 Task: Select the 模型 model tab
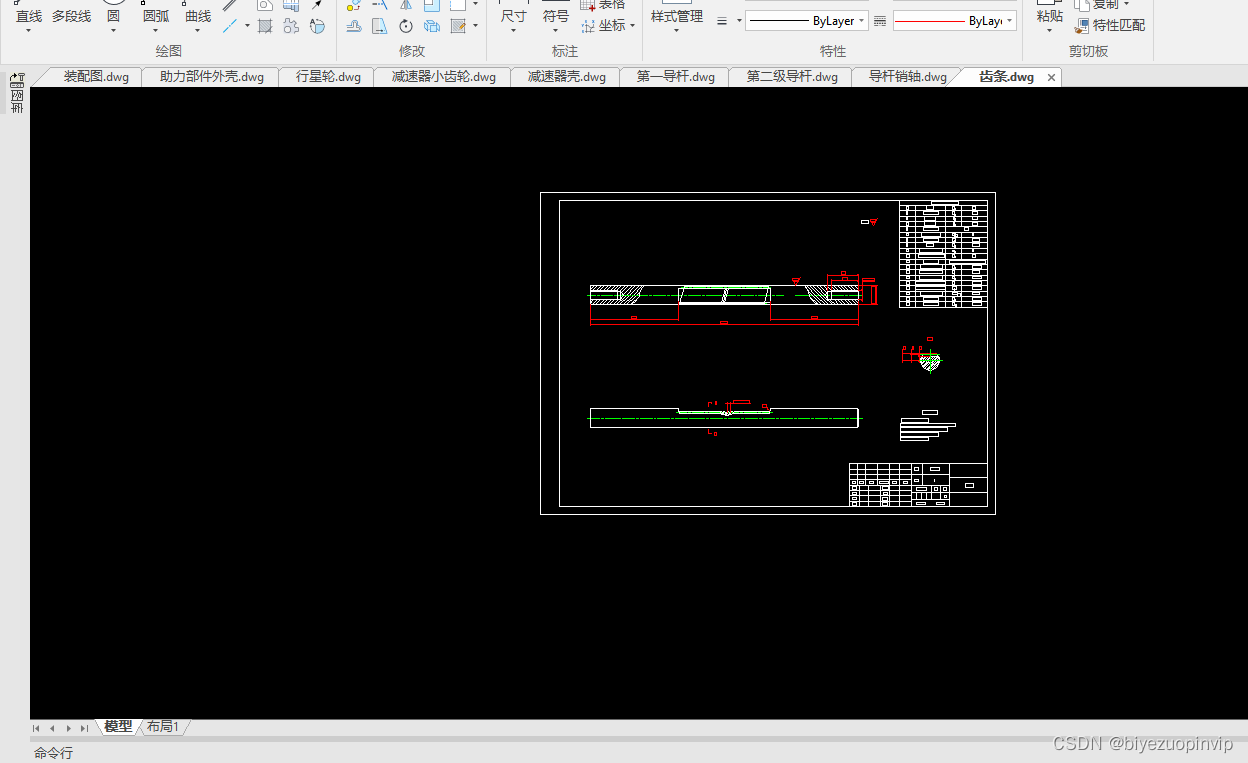tap(118, 727)
